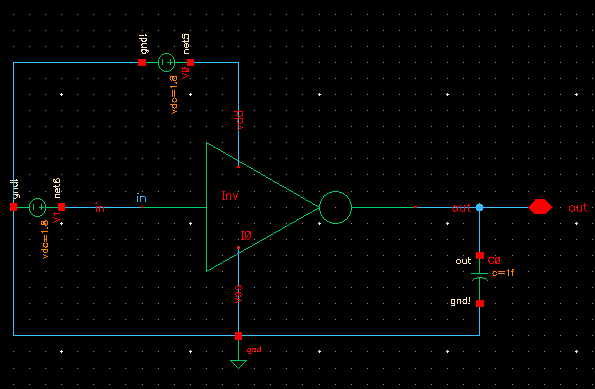The image size is (595, 389).
Task: Select the gnd! terminal of V0
Action: (142, 63)
